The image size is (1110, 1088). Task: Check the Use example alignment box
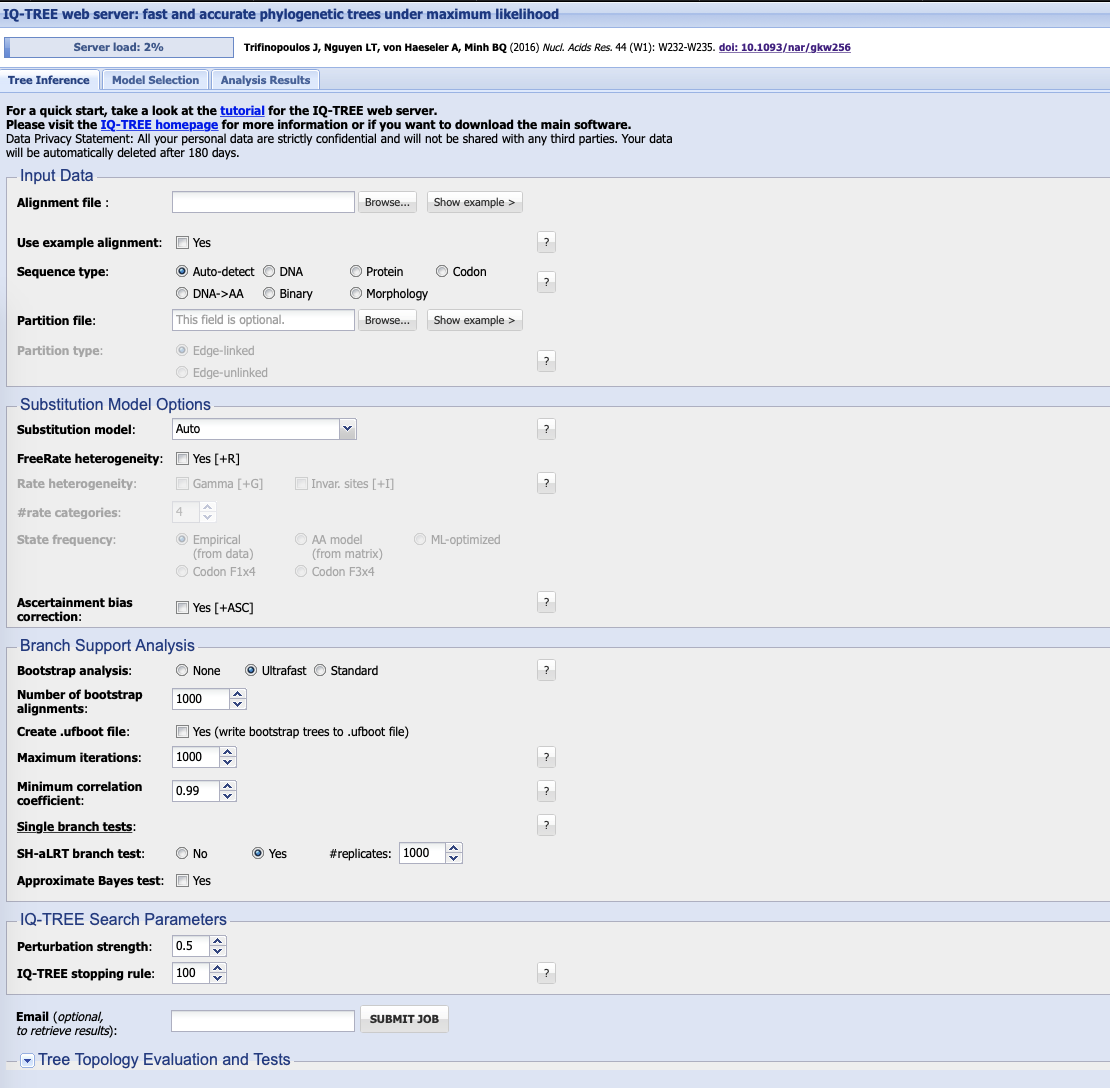183,243
